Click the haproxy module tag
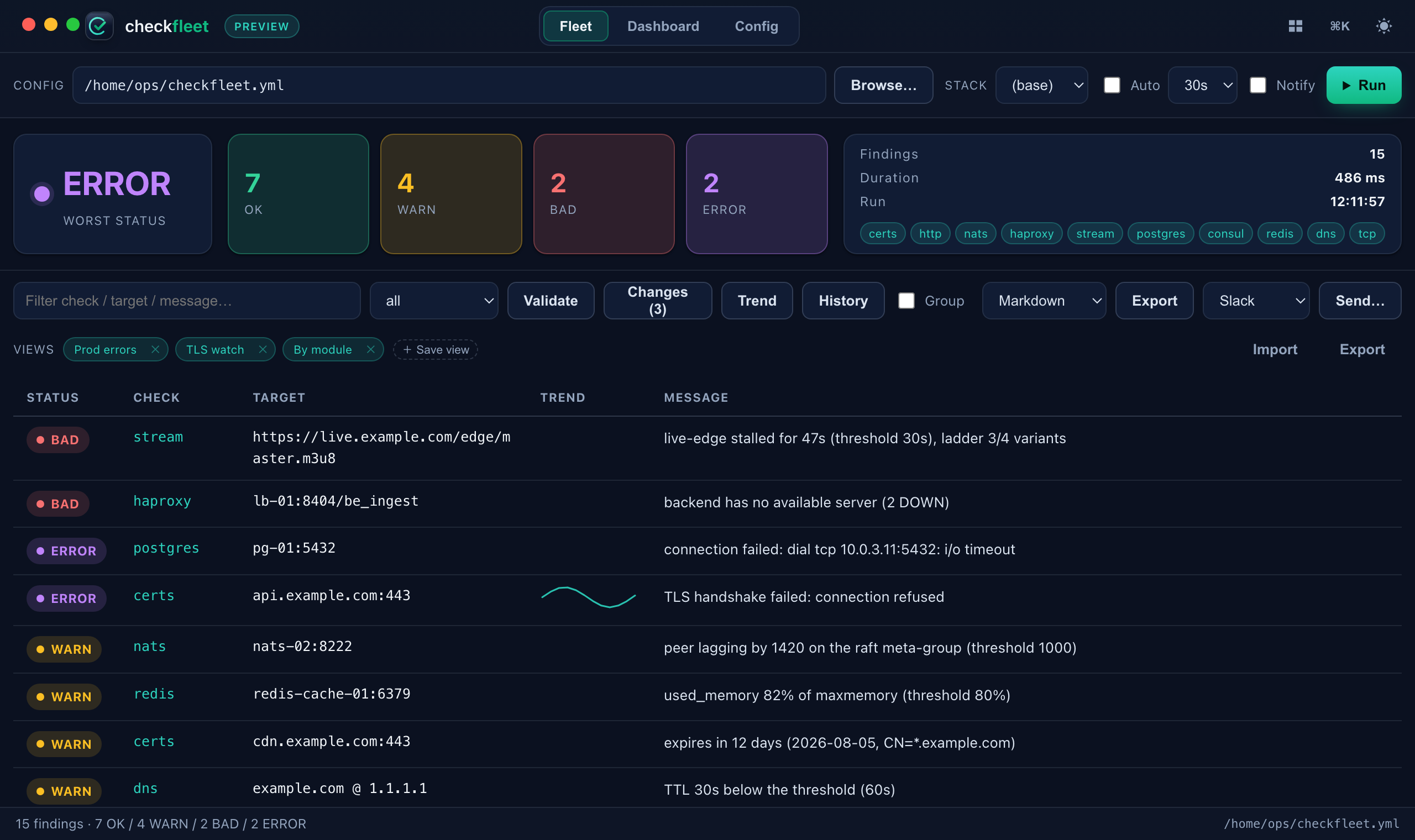This screenshot has height=840, width=1415. coord(1031,233)
